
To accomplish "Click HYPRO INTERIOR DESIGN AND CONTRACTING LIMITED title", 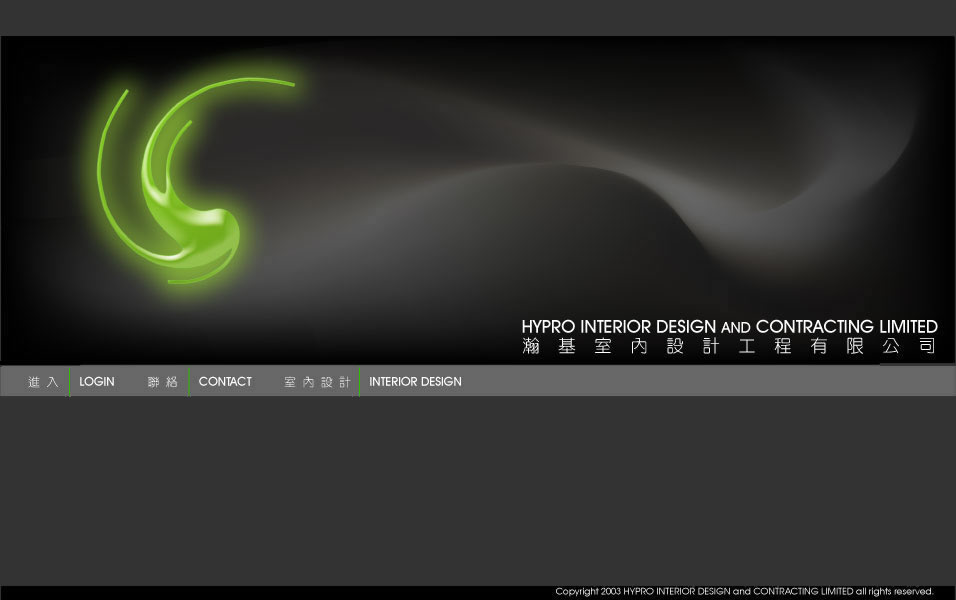I will (729, 327).
